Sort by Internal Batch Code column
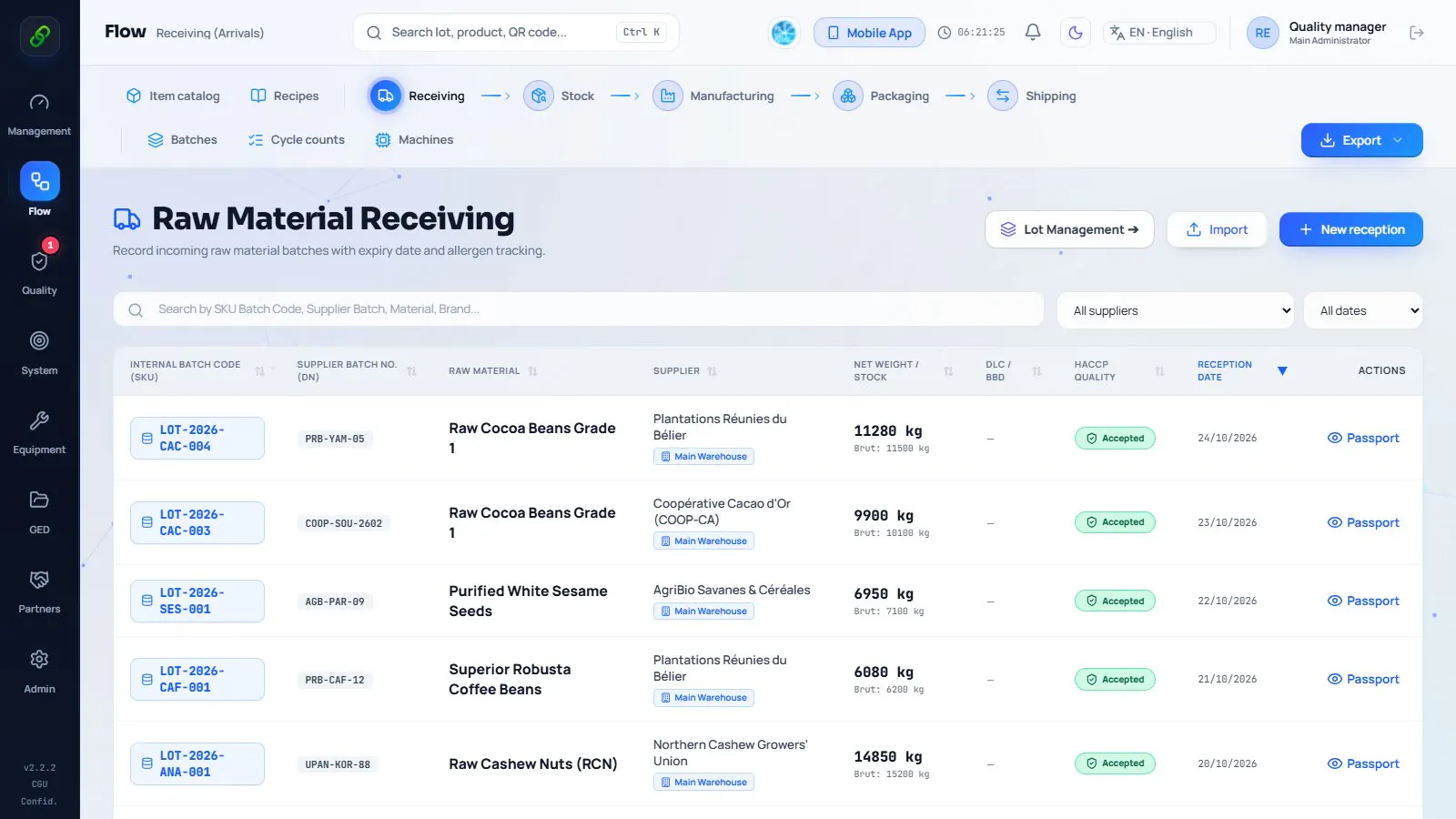 (197, 370)
